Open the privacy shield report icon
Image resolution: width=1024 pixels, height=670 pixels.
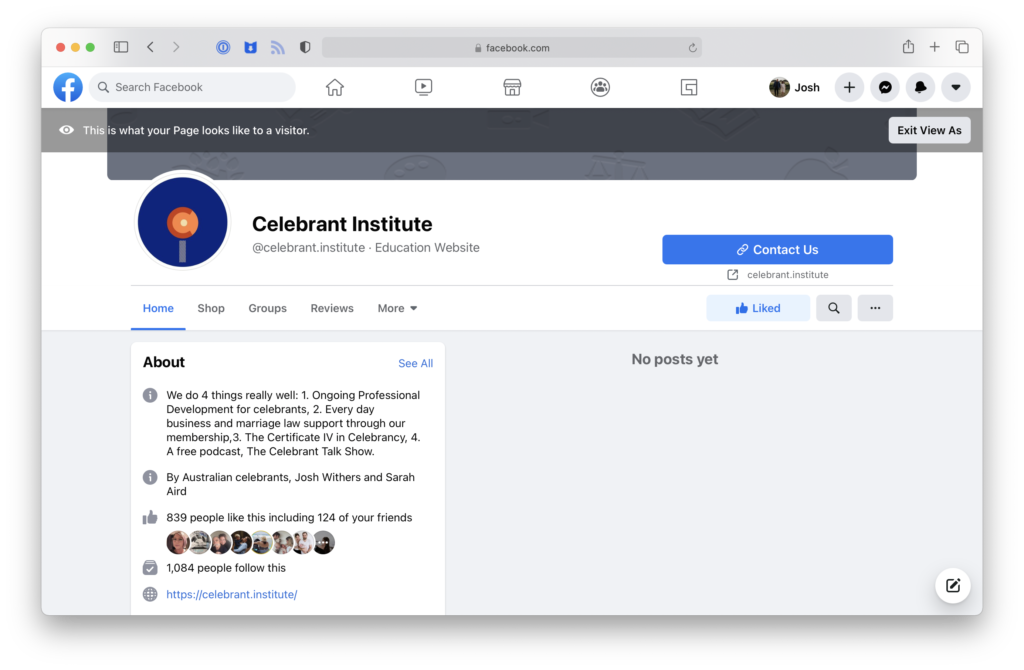point(305,47)
